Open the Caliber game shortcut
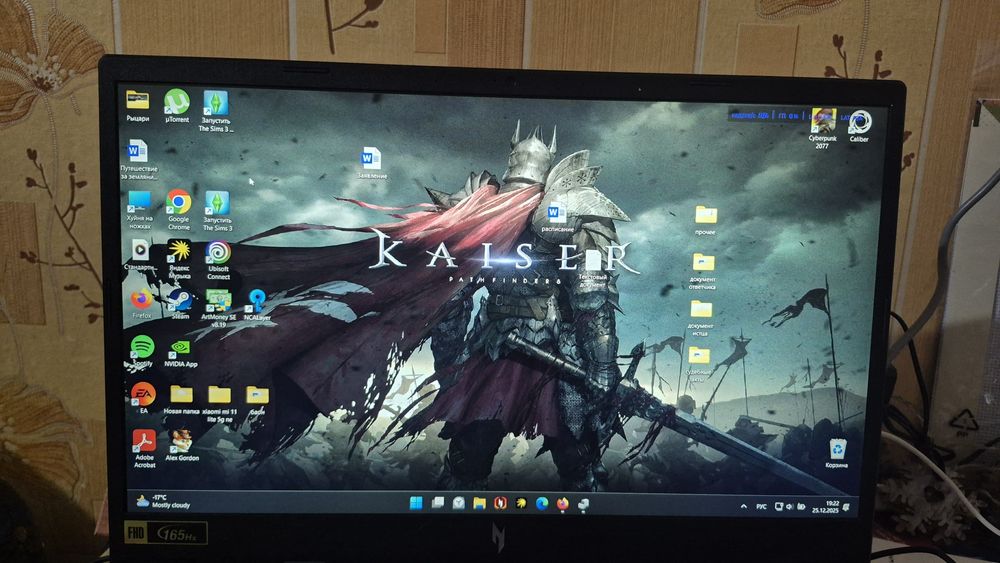 coord(859,126)
